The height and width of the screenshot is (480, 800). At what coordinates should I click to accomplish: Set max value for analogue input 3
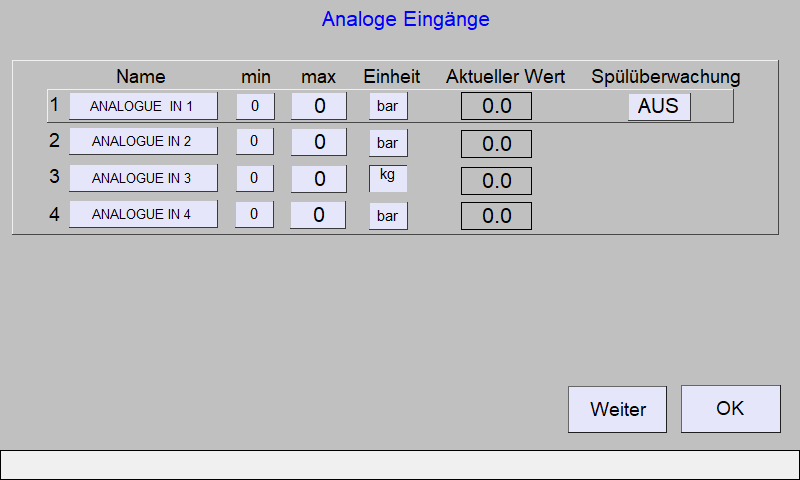click(x=319, y=179)
